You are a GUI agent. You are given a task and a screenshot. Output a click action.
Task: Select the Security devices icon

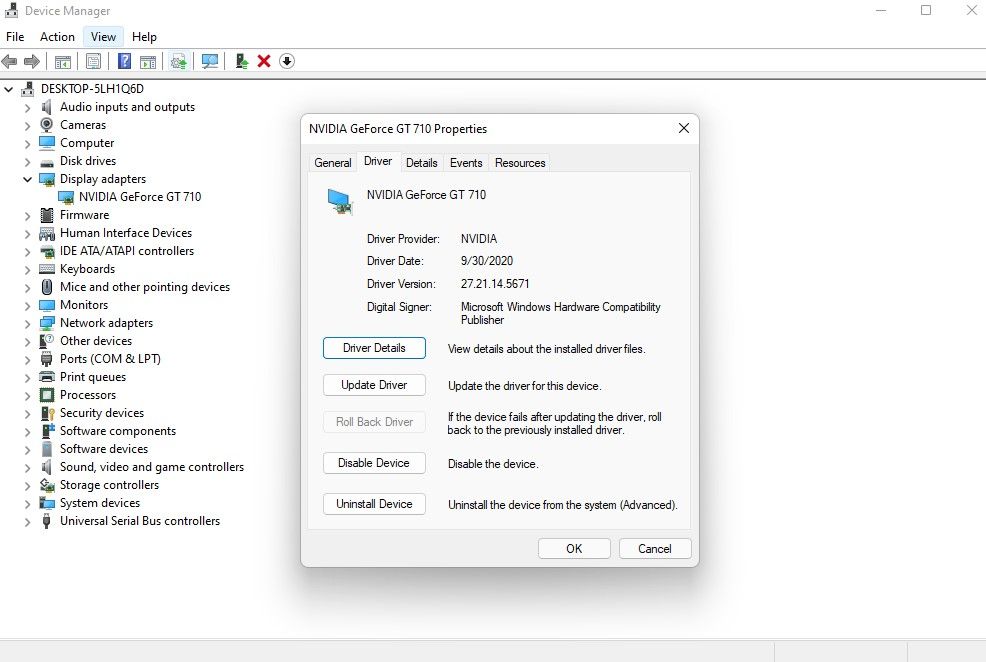click(x=47, y=413)
